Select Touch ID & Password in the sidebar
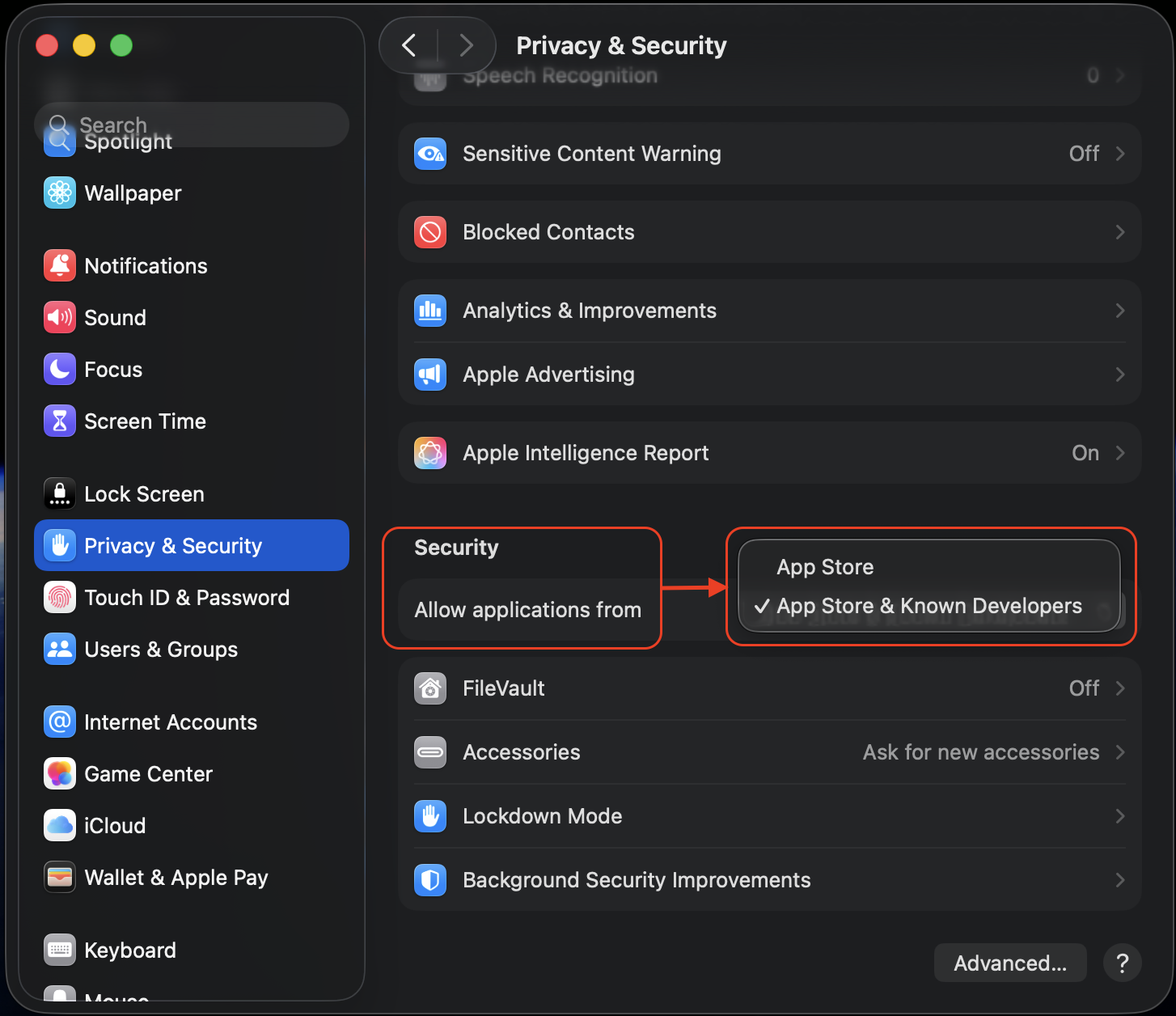The width and height of the screenshot is (1176, 1016). [192, 597]
